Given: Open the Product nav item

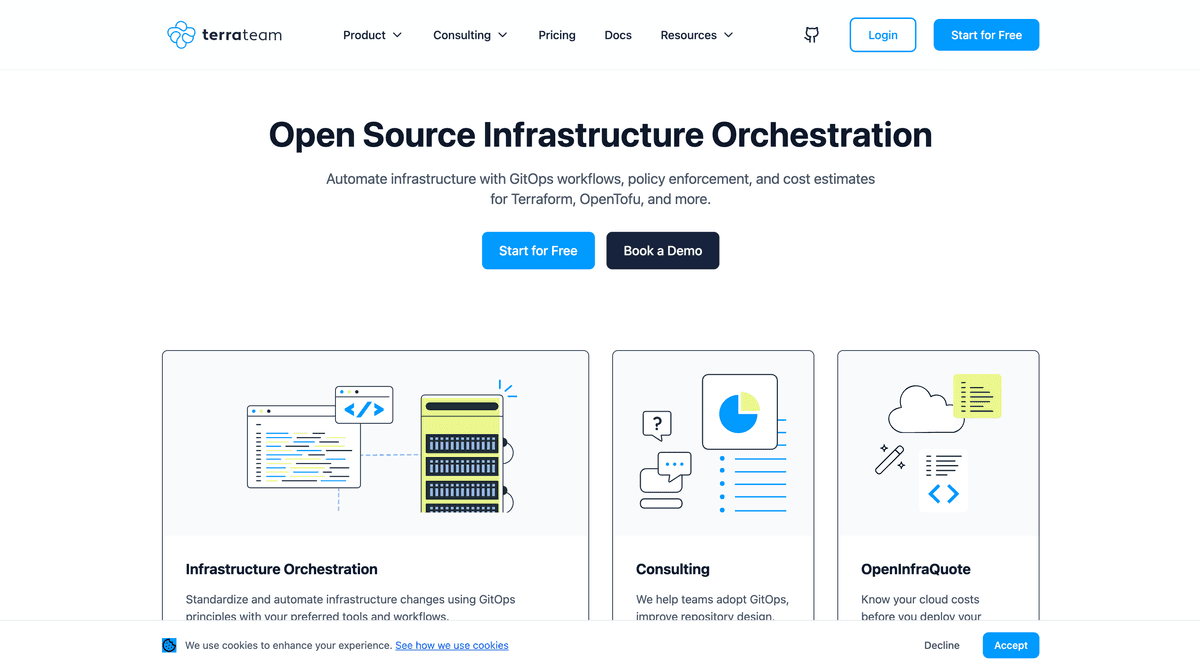Looking at the screenshot, I should 373,35.
